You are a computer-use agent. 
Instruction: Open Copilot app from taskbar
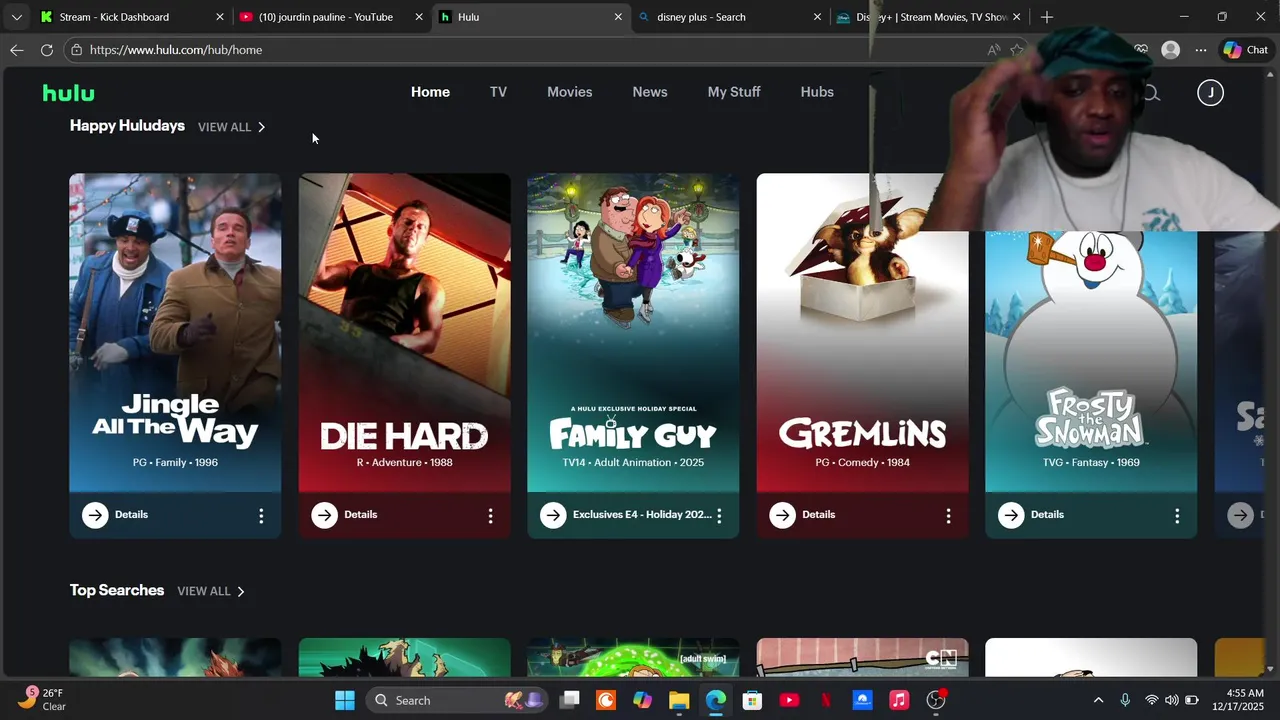point(642,700)
